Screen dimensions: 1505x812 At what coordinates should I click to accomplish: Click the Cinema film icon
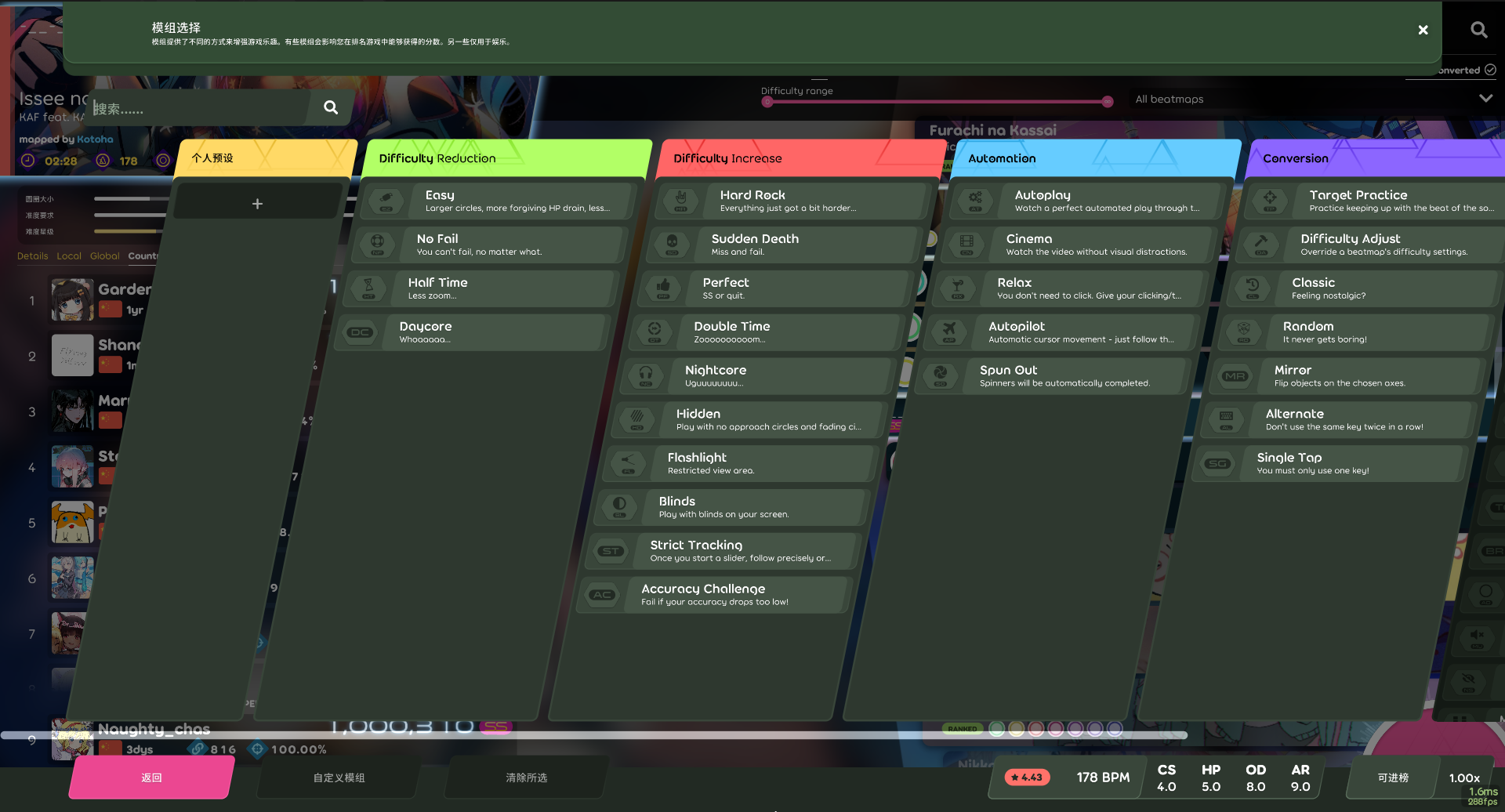pyautogui.click(x=966, y=245)
